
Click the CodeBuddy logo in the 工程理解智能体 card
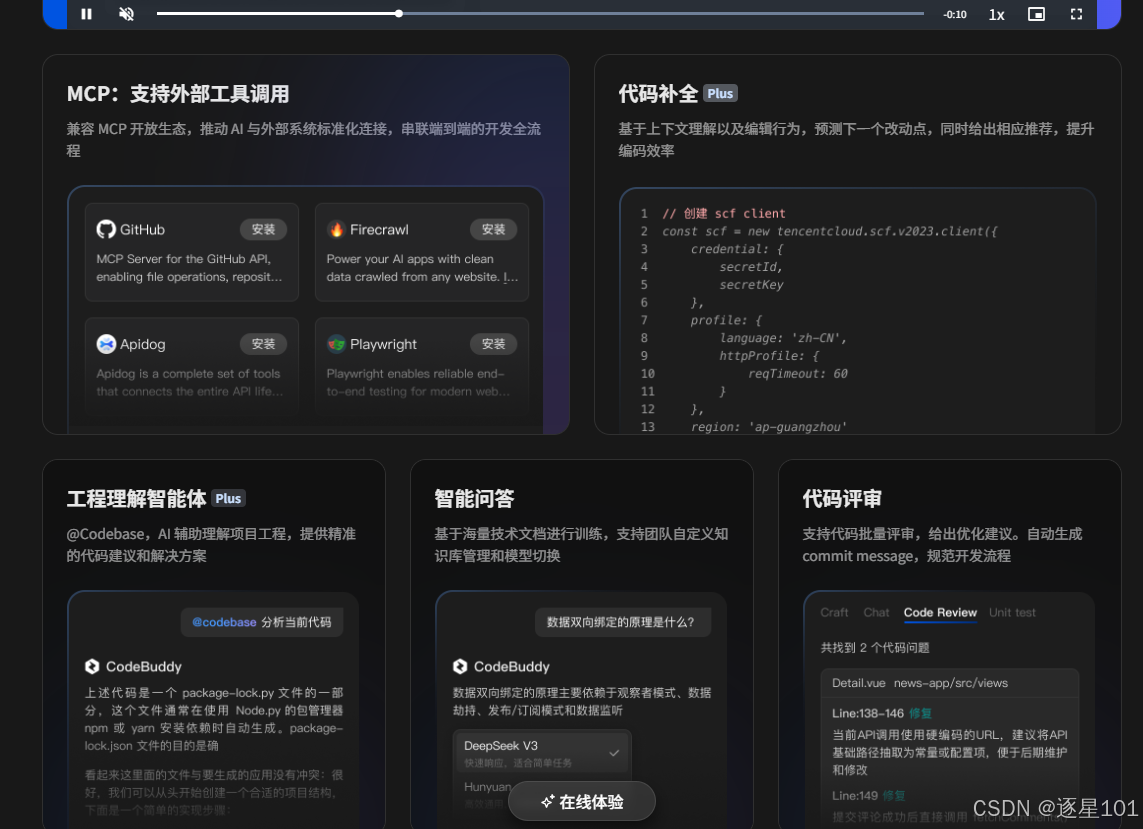(x=91, y=665)
